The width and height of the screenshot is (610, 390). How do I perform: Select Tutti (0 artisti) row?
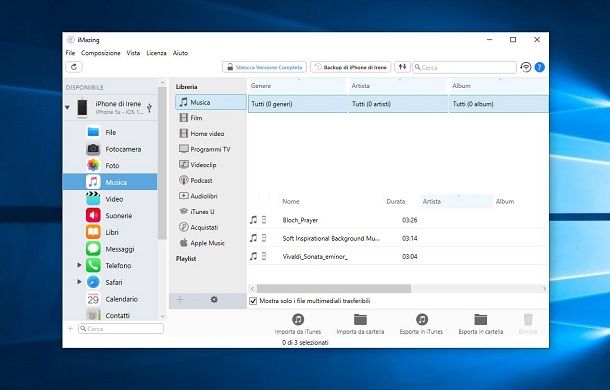click(398, 104)
